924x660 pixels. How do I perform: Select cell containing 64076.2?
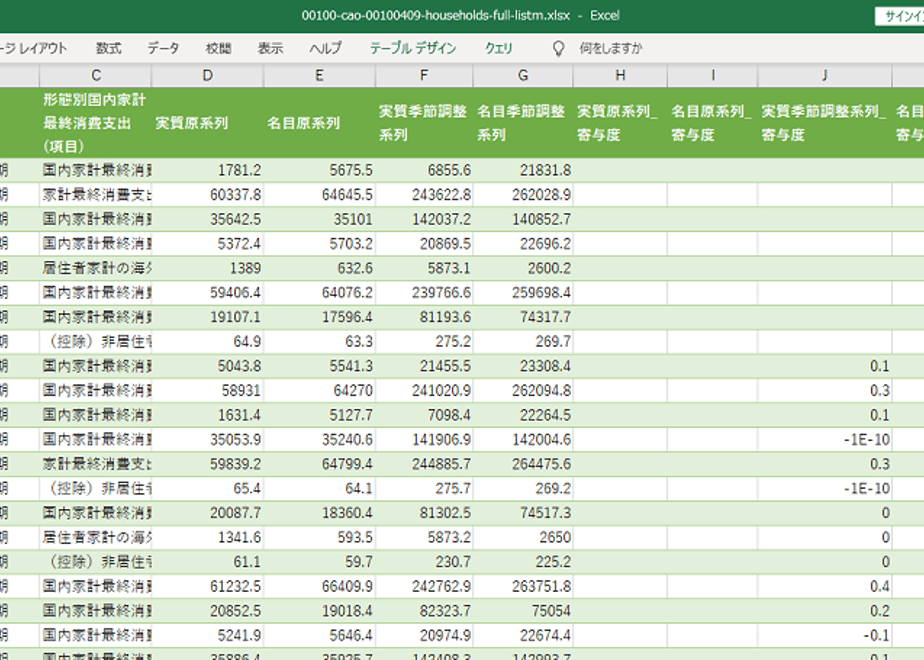(319, 292)
